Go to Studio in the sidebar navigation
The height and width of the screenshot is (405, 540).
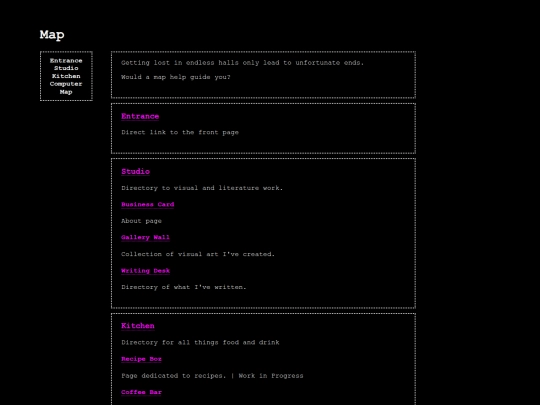(66, 68)
